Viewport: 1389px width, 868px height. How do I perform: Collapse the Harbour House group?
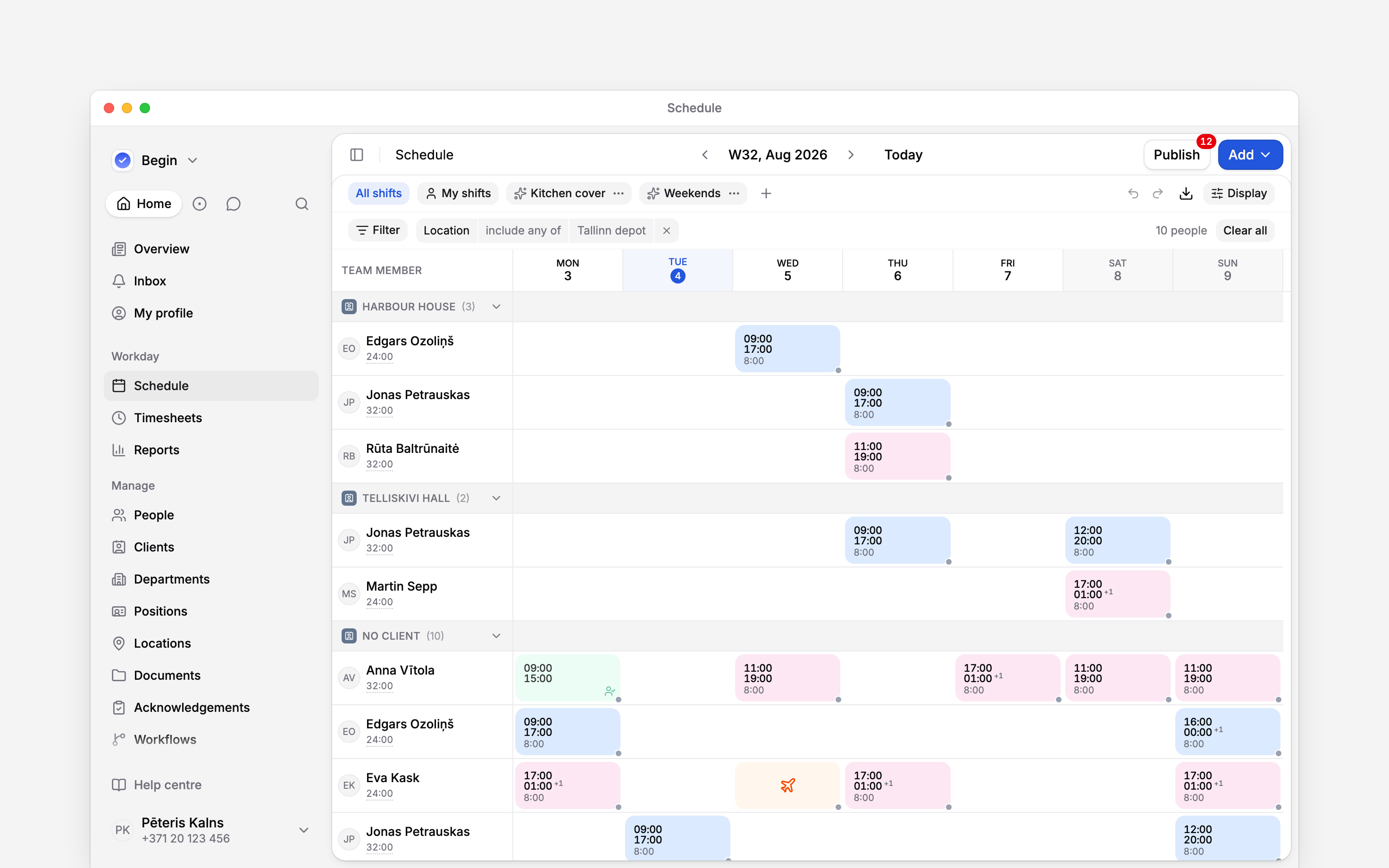click(496, 307)
